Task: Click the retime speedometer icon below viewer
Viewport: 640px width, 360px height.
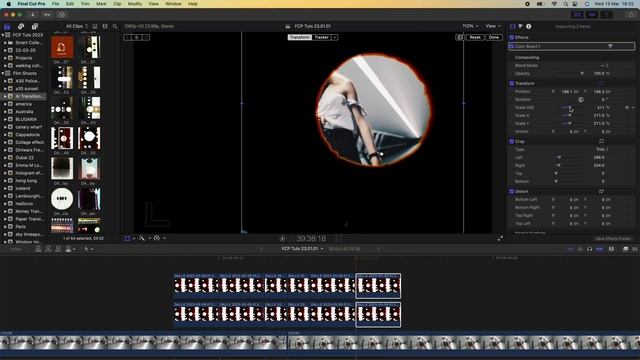Action: 157,238
